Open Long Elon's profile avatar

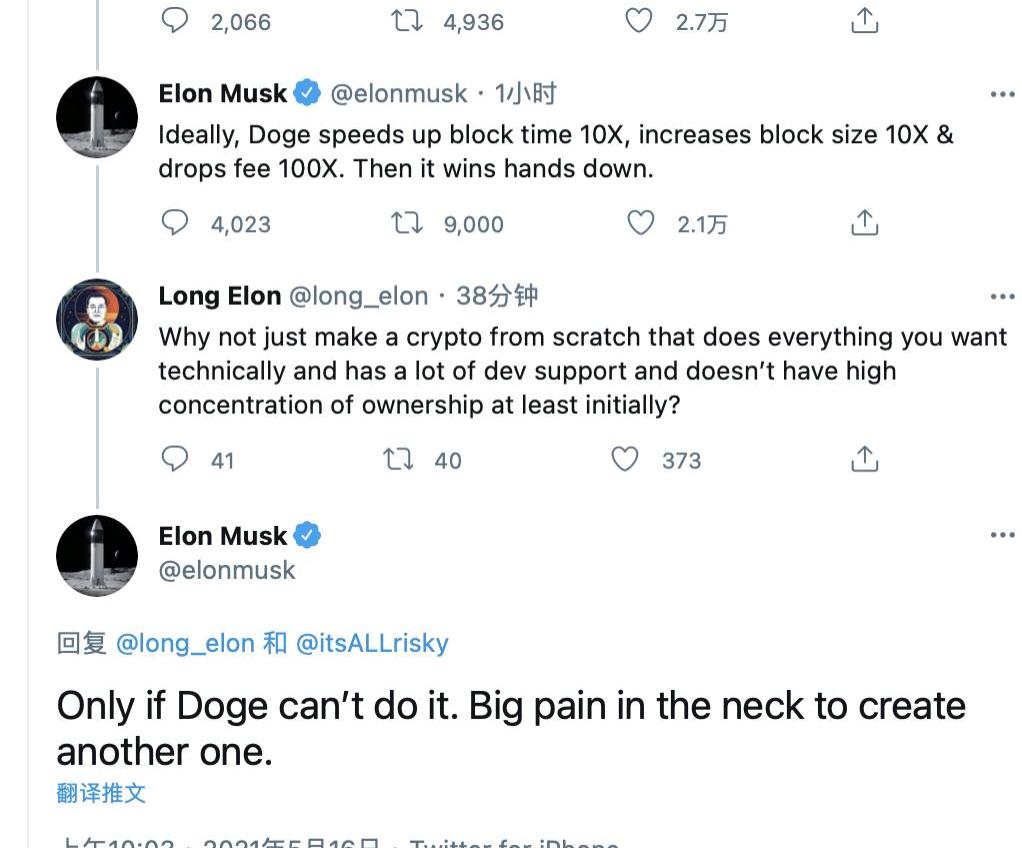[x=97, y=319]
